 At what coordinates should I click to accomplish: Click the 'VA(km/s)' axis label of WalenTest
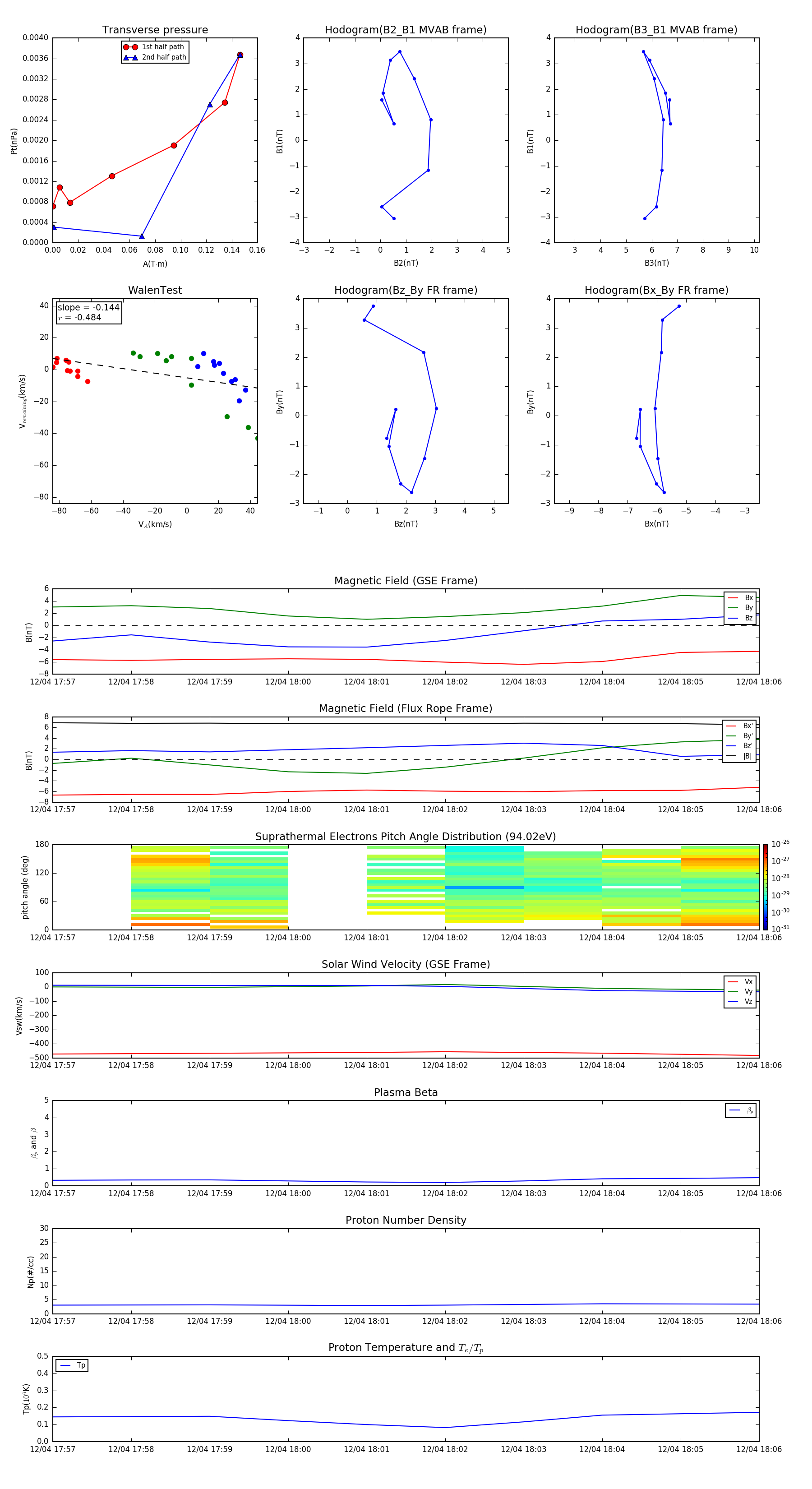(x=155, y=524)
